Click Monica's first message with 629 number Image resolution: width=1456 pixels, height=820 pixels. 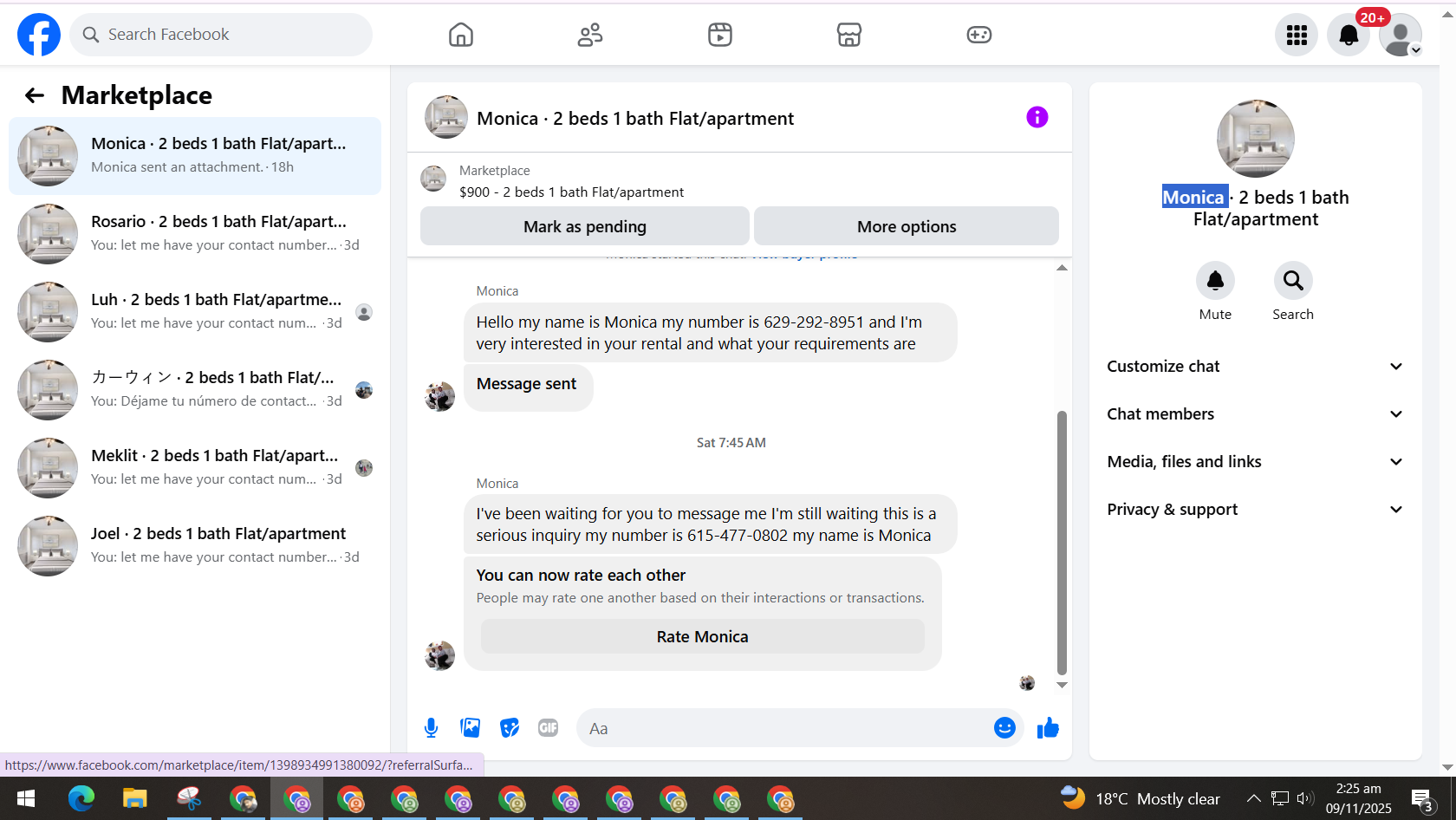711,333
